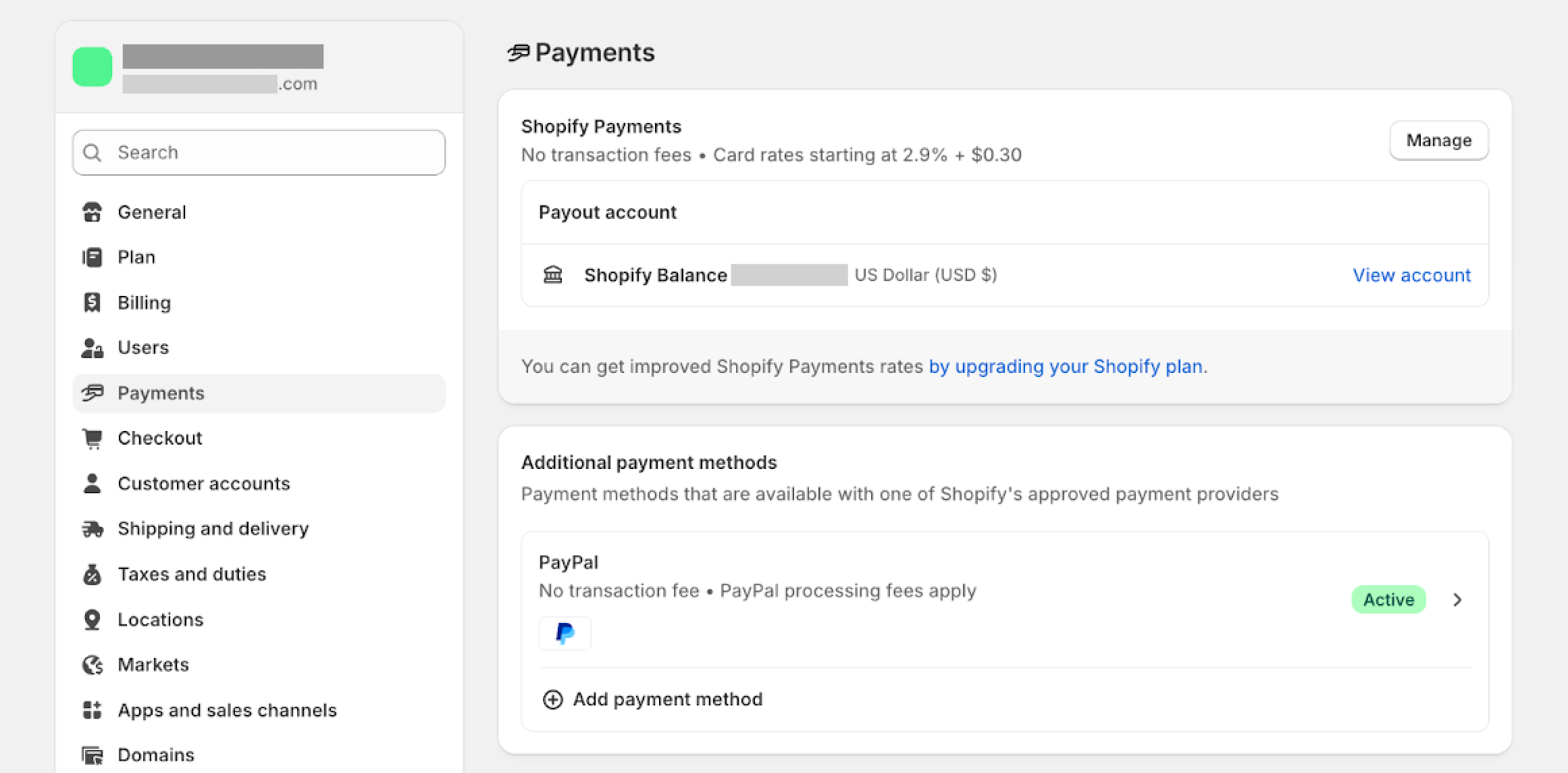The height and width of the screenshot is (773, 1568).
Task: Expand PayPal details with the chevron
Action: [1458, 599]
